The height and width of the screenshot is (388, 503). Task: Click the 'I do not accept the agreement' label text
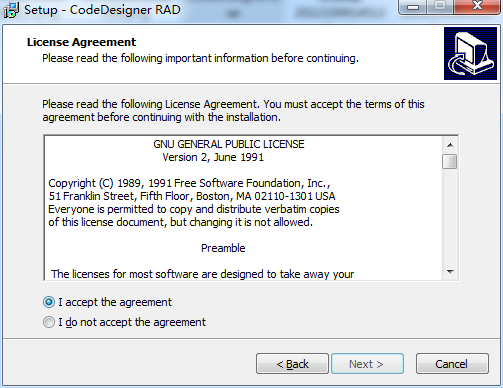132,322
